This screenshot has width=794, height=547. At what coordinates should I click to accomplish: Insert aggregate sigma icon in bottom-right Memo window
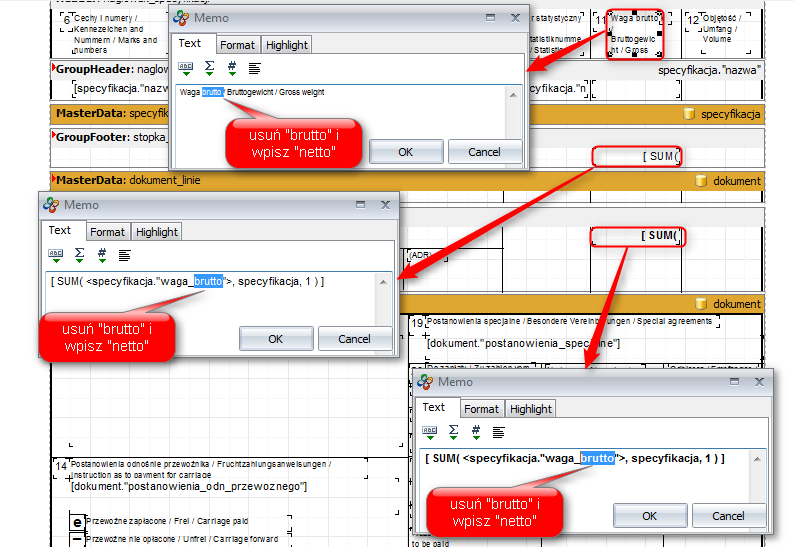point(453,432)
